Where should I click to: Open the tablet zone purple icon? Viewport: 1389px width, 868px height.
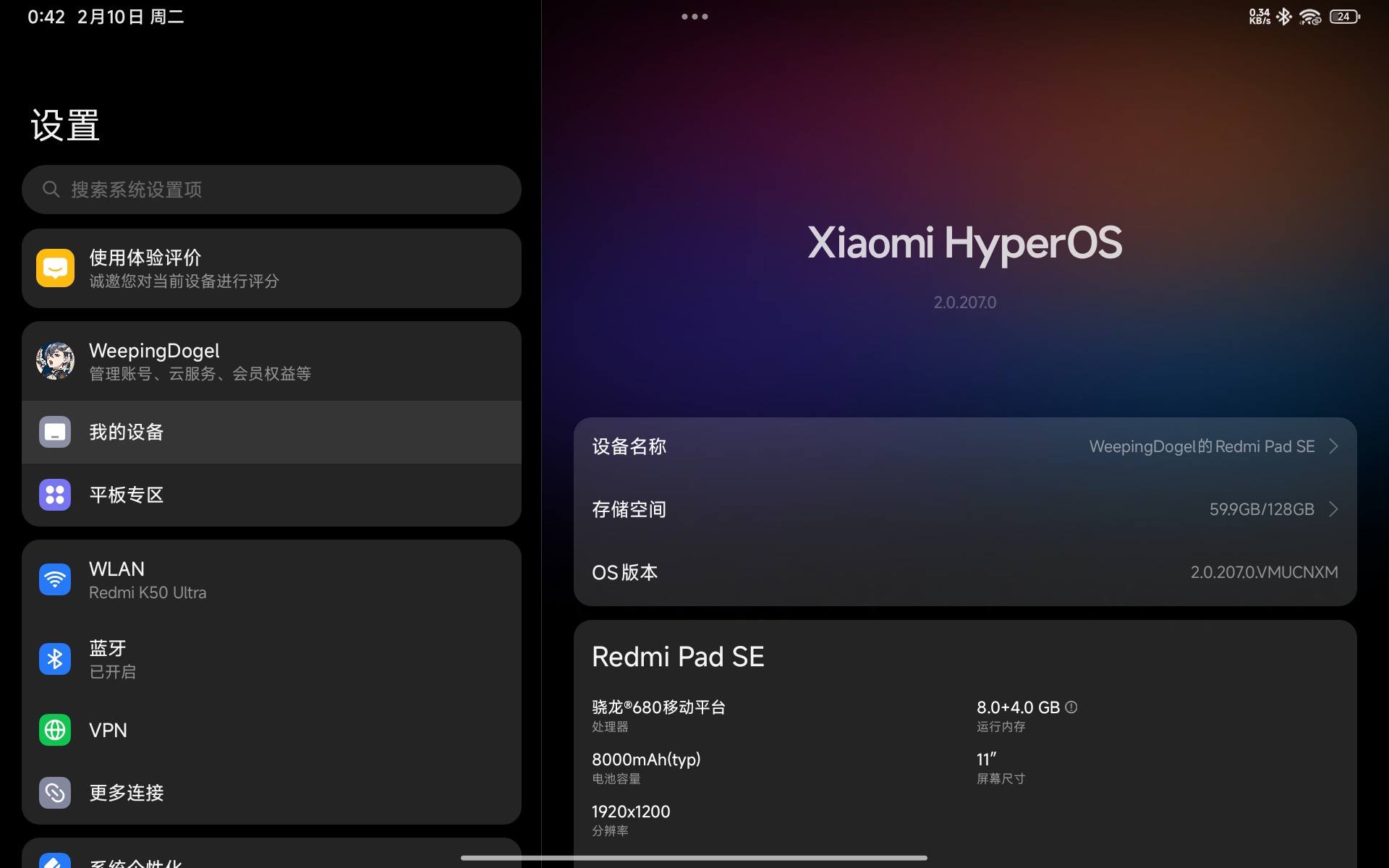pos(55,495)
